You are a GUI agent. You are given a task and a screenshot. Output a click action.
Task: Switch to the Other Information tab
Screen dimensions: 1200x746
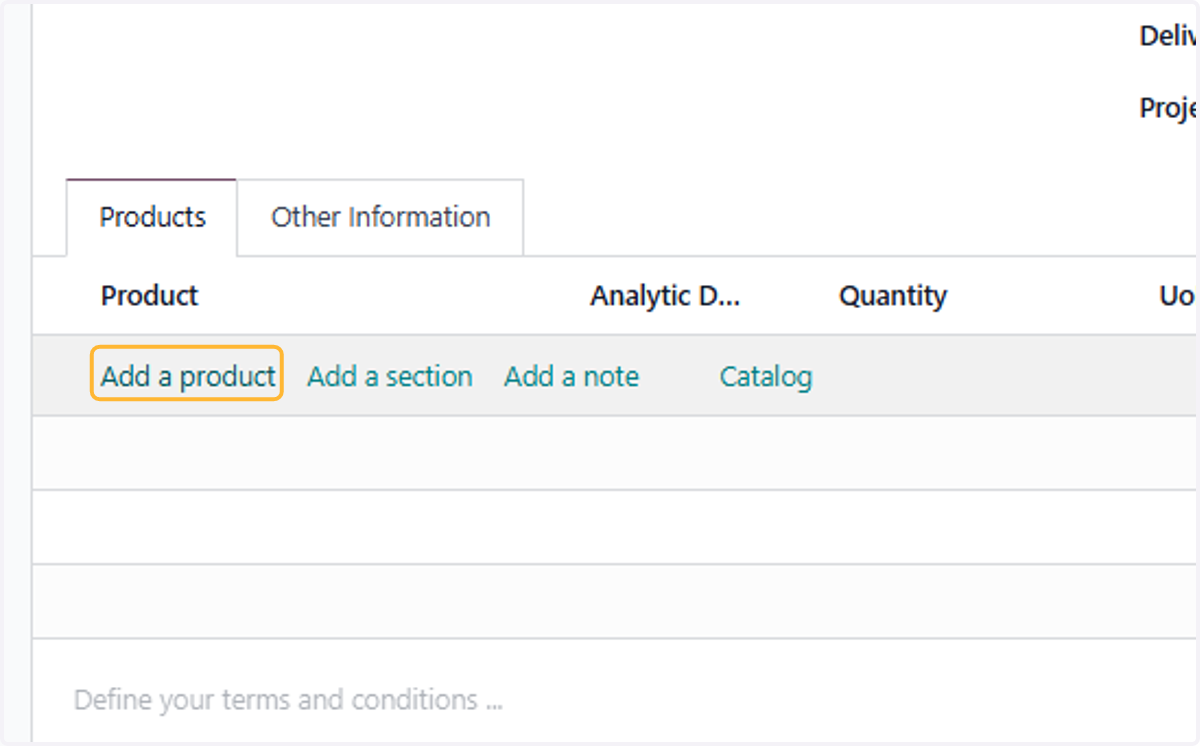pos(380,217)
